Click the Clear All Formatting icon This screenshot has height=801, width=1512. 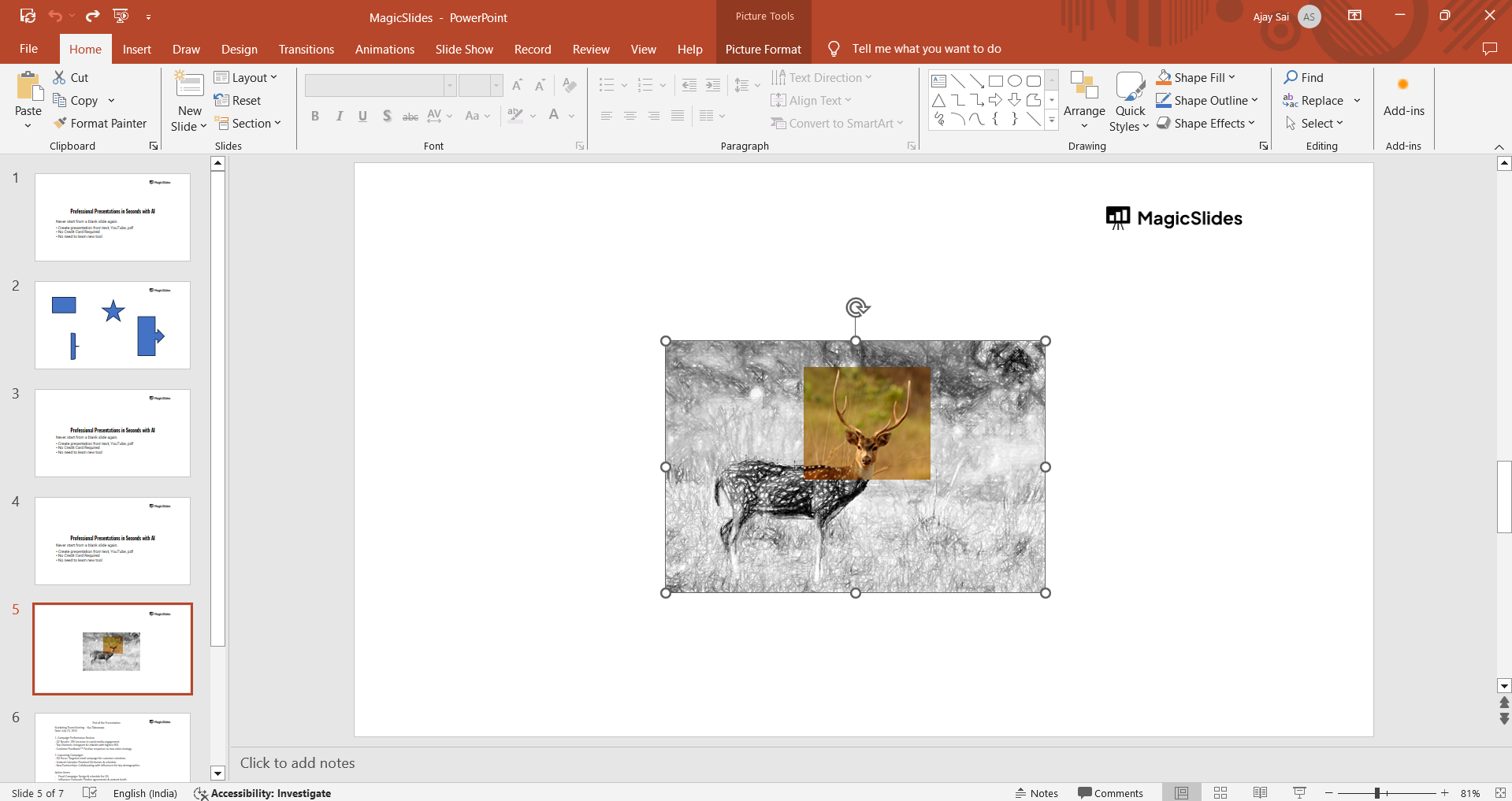click(569, 85)
